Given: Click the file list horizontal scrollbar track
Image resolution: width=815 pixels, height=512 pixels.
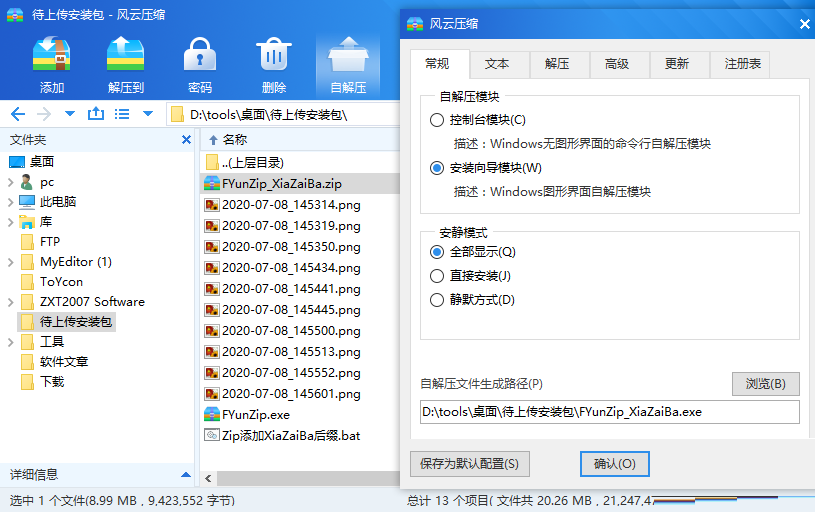Looking at the screenshot, I should [x=308, y=478].
